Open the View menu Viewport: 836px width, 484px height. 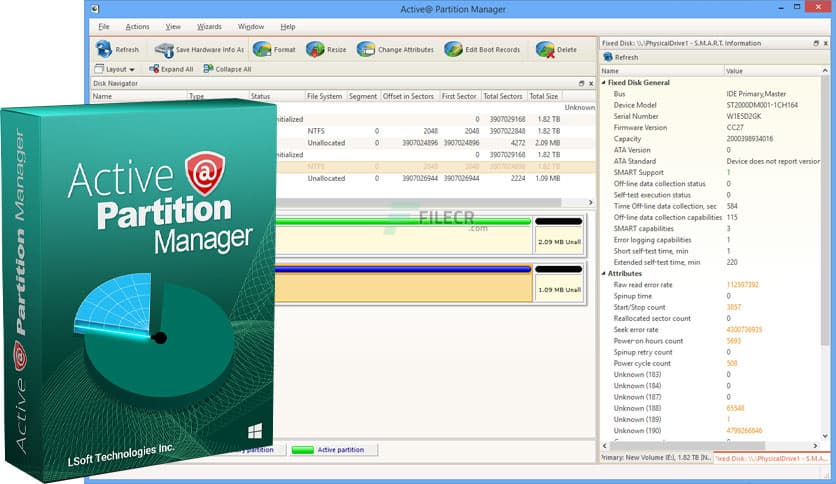173,27
